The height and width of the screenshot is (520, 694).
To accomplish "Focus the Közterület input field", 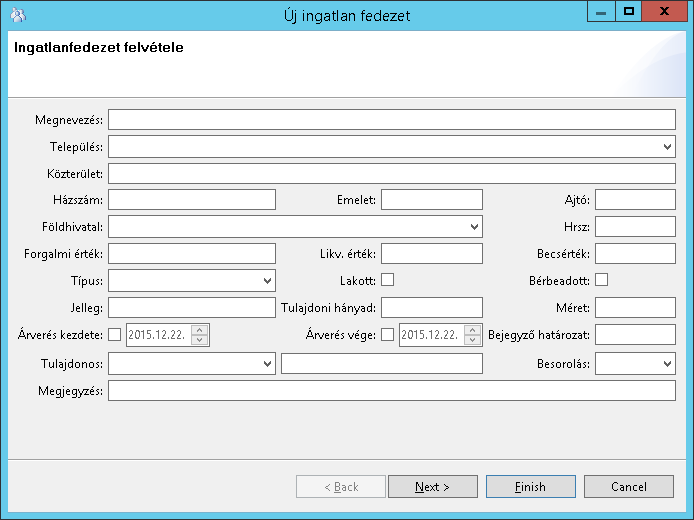I will (x=392, y=174).
